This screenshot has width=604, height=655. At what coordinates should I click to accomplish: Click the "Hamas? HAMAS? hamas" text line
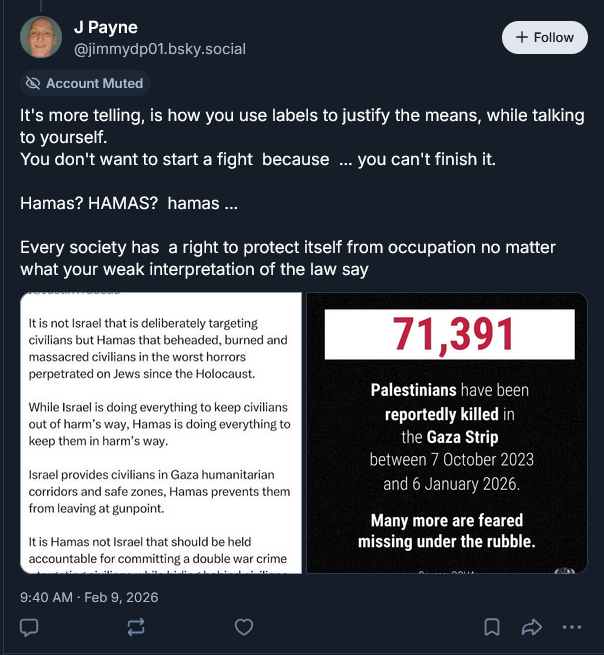point(129,203)
